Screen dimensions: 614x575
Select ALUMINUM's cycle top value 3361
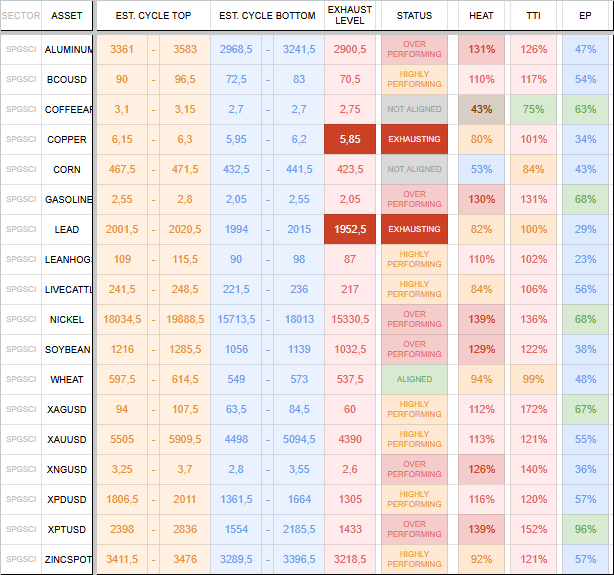pos(122,49)
